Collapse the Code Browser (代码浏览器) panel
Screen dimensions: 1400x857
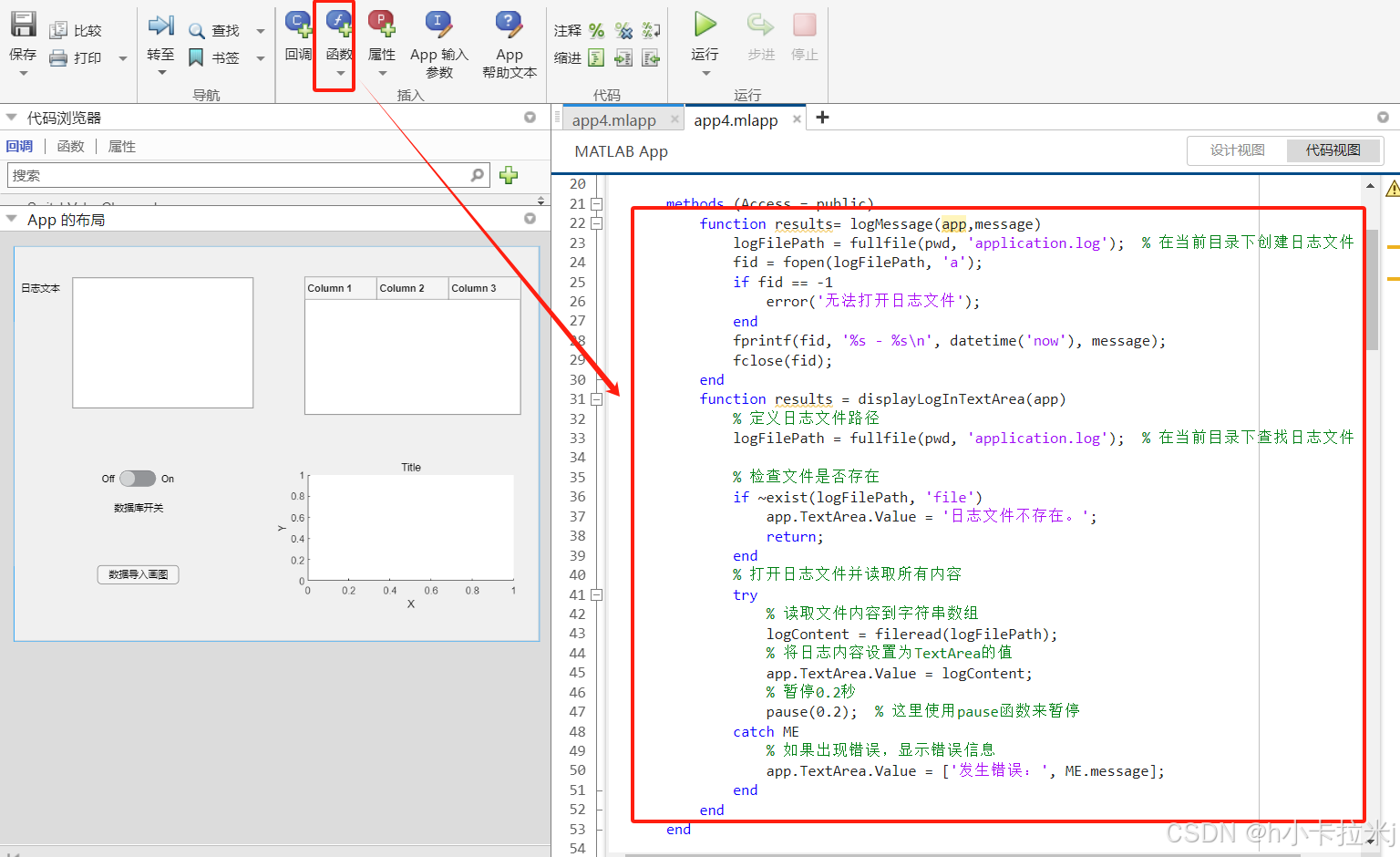(x=12, y=118)
